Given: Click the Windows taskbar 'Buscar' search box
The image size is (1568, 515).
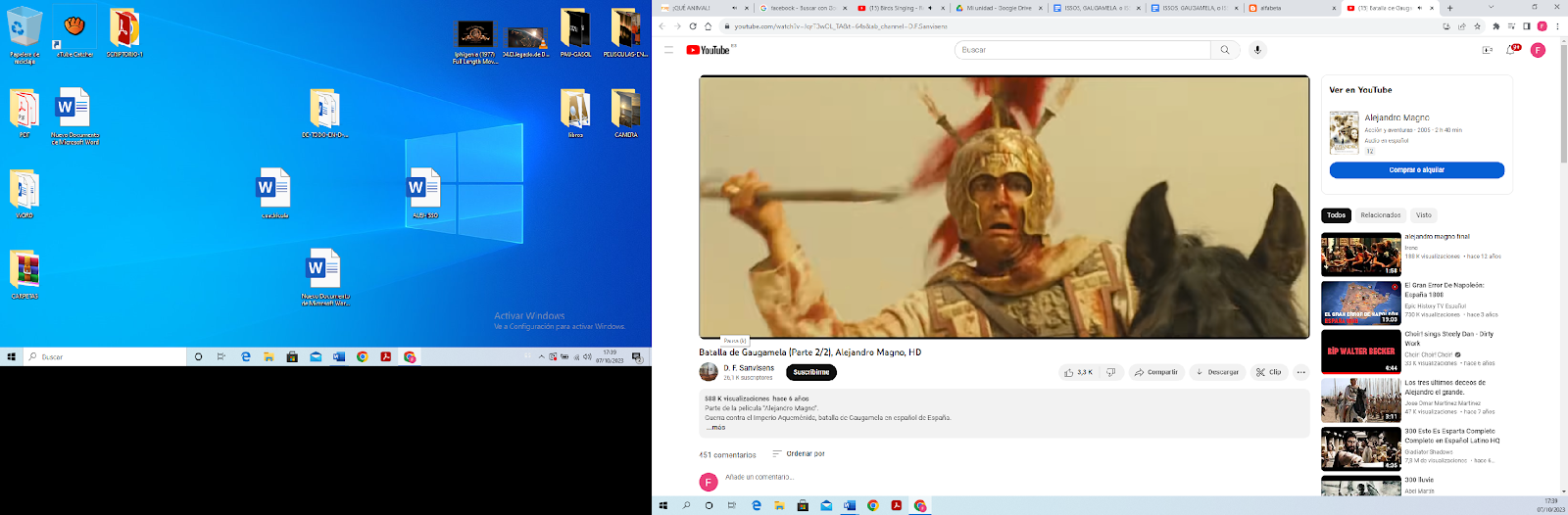Looking at the screenshot, I should click(105, 357).
